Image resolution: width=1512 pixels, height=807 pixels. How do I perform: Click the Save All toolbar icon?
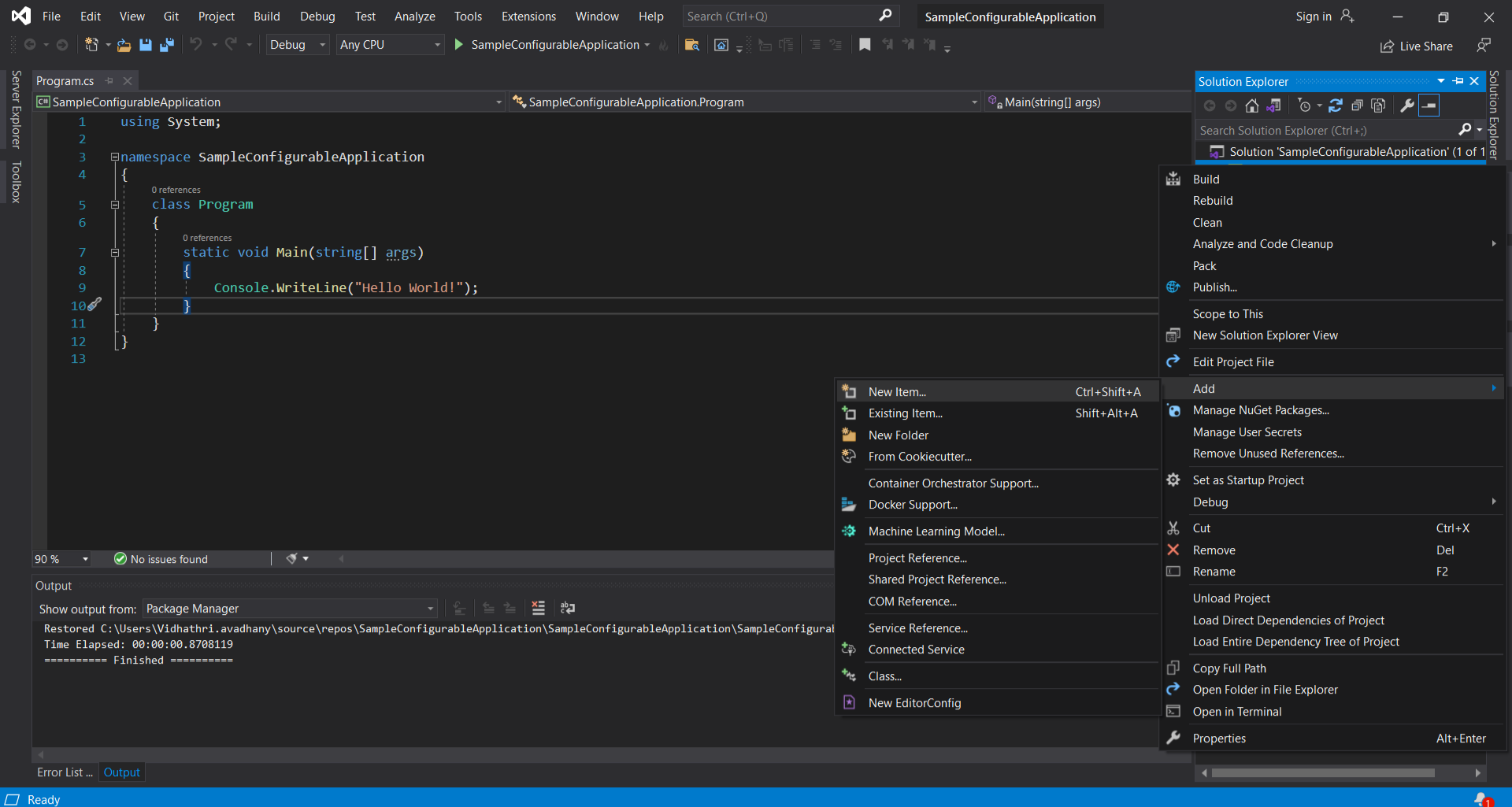coord(167,45)
